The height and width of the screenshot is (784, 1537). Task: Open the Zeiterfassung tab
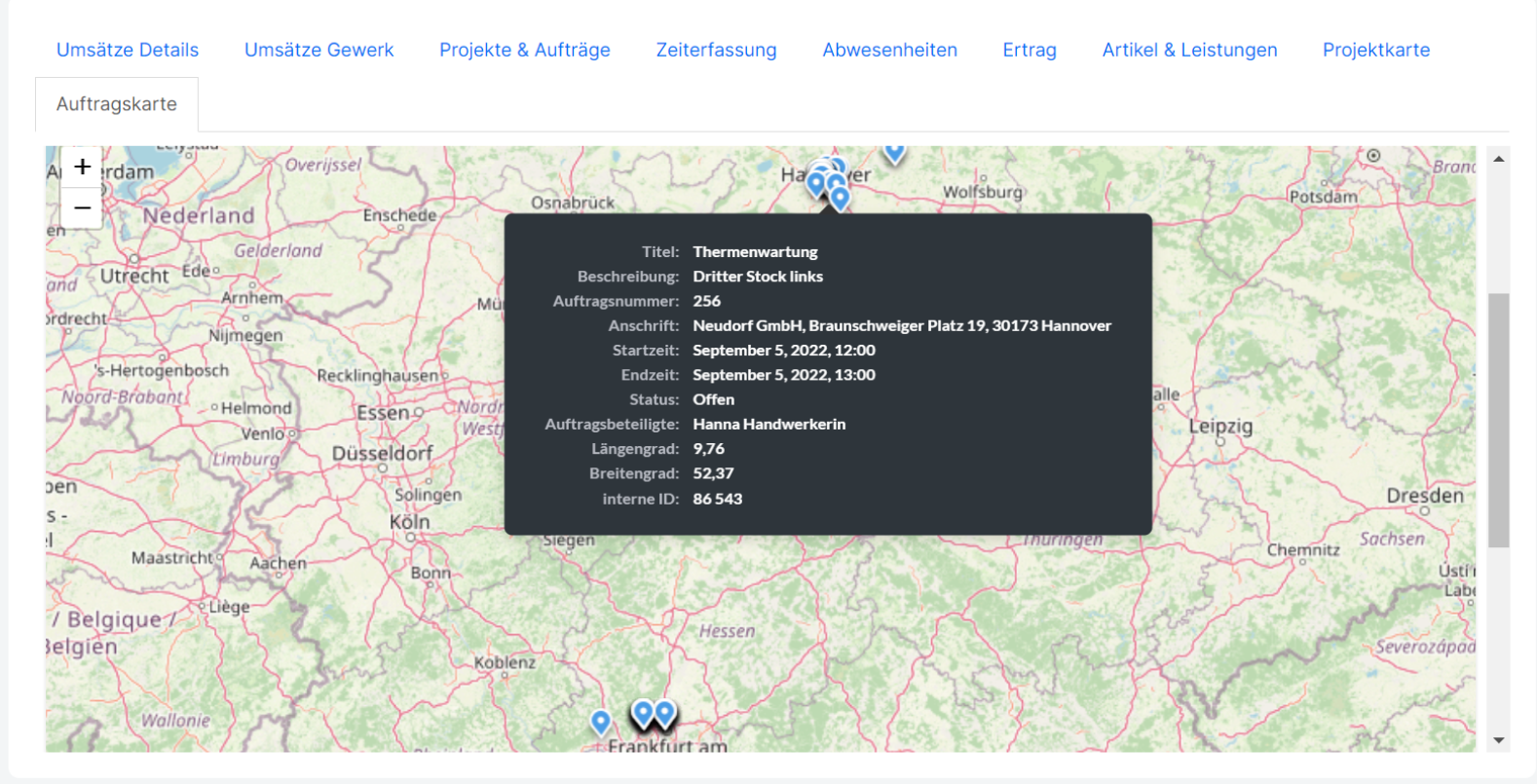(x=716, y=50)
